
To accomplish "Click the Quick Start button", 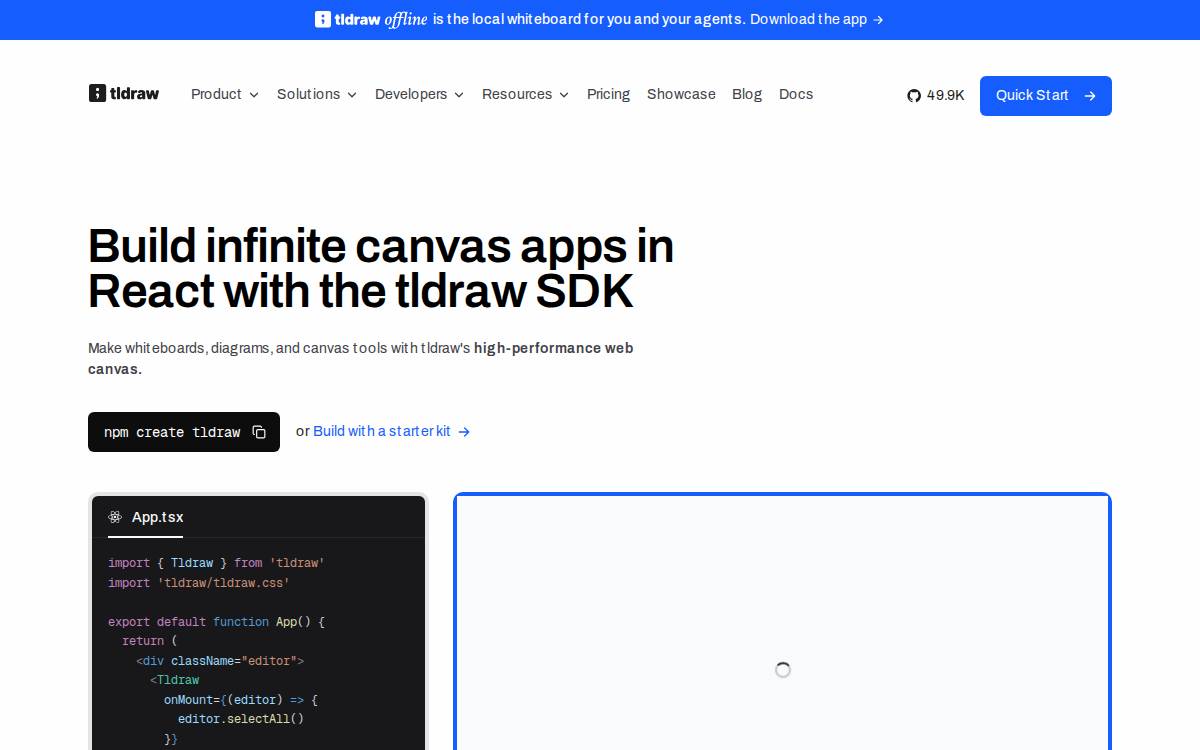I will (x=1046, y=96).
